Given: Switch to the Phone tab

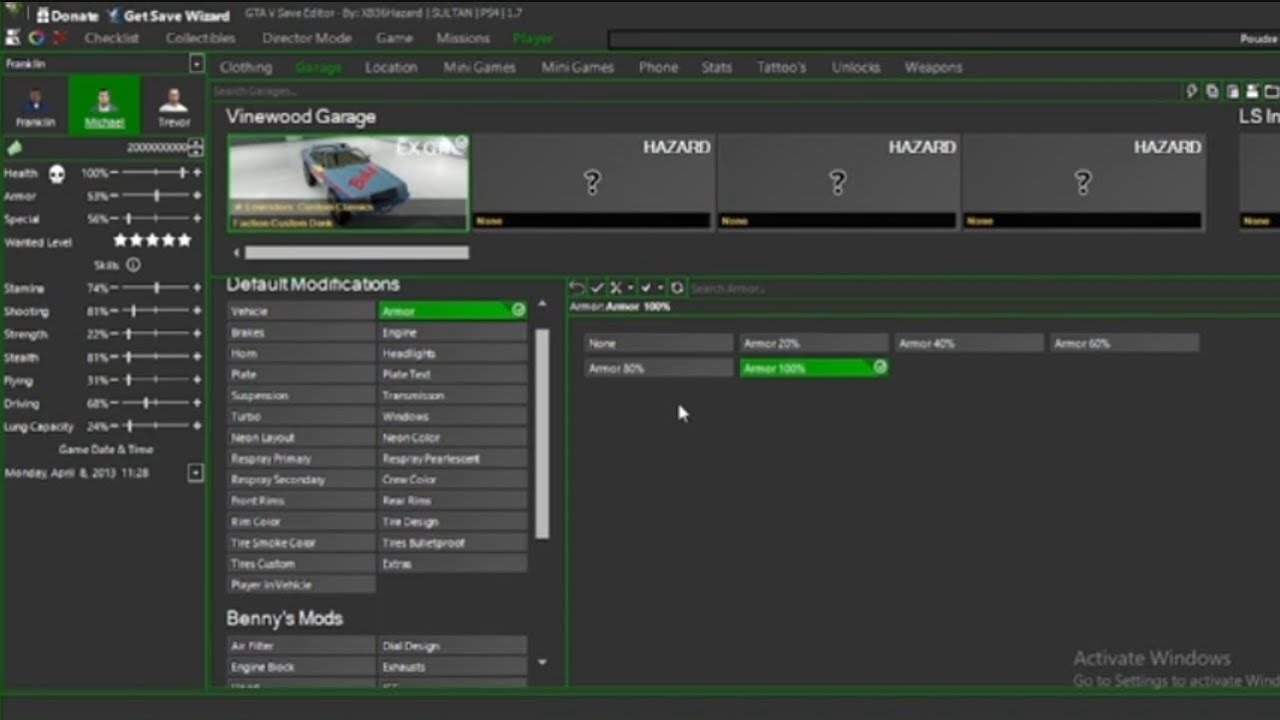Looking at the screenshot, I should pyautogui.click(x=658, y=68).
